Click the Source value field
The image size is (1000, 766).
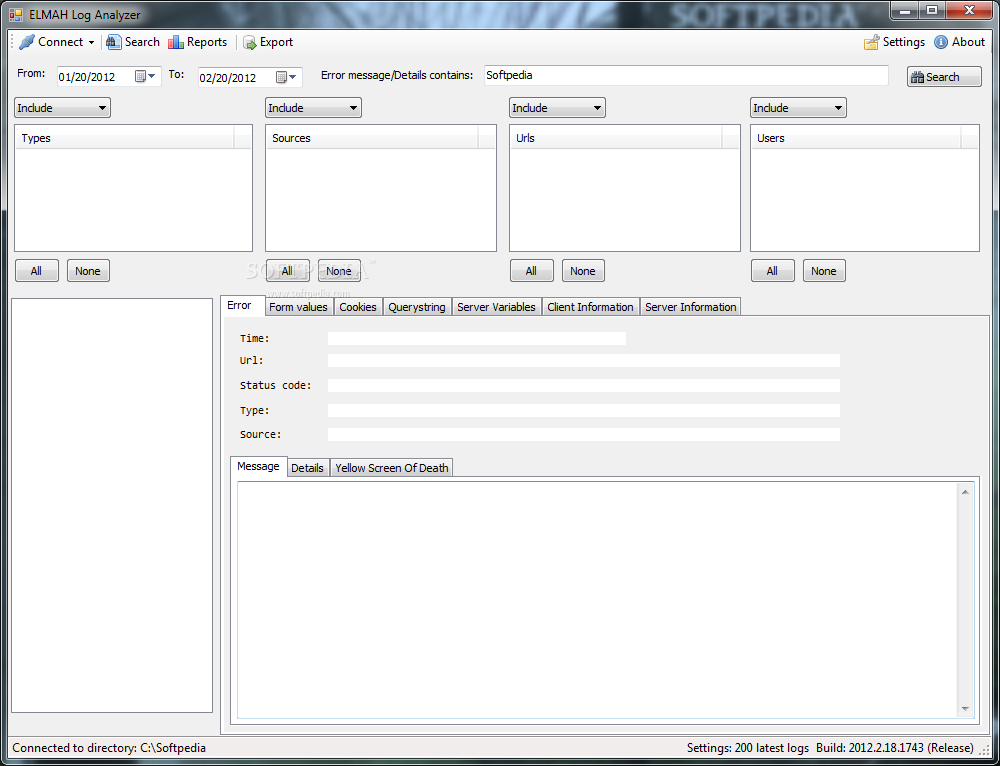(584, 434)
